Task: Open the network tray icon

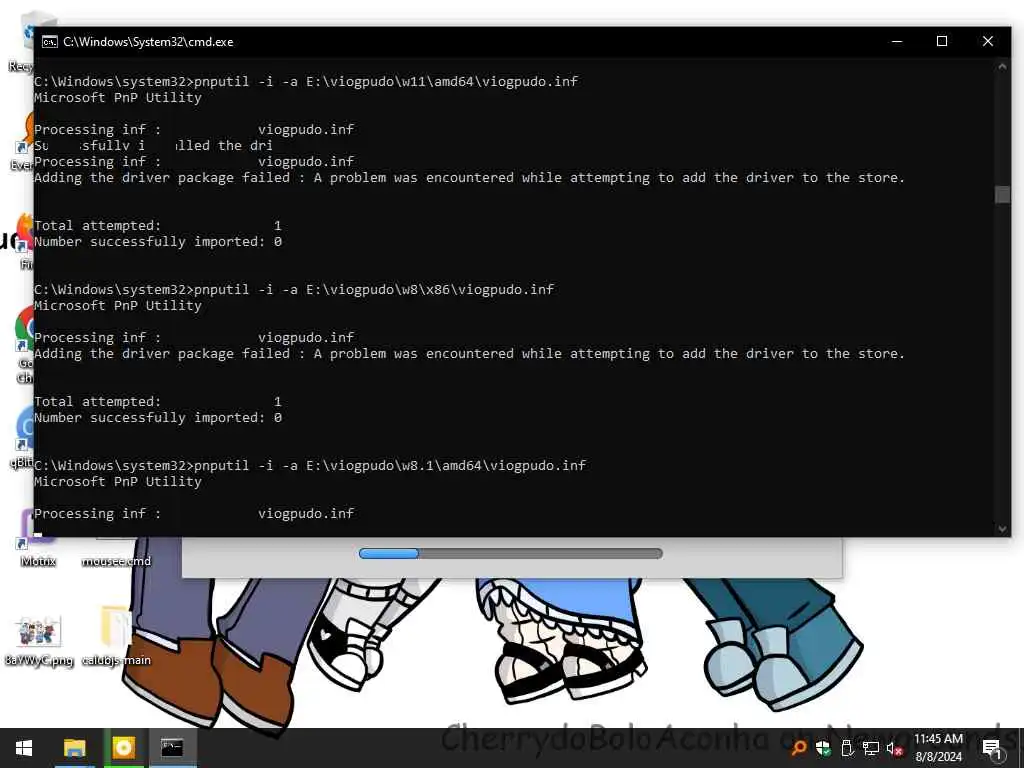Action: click(871, 748)
